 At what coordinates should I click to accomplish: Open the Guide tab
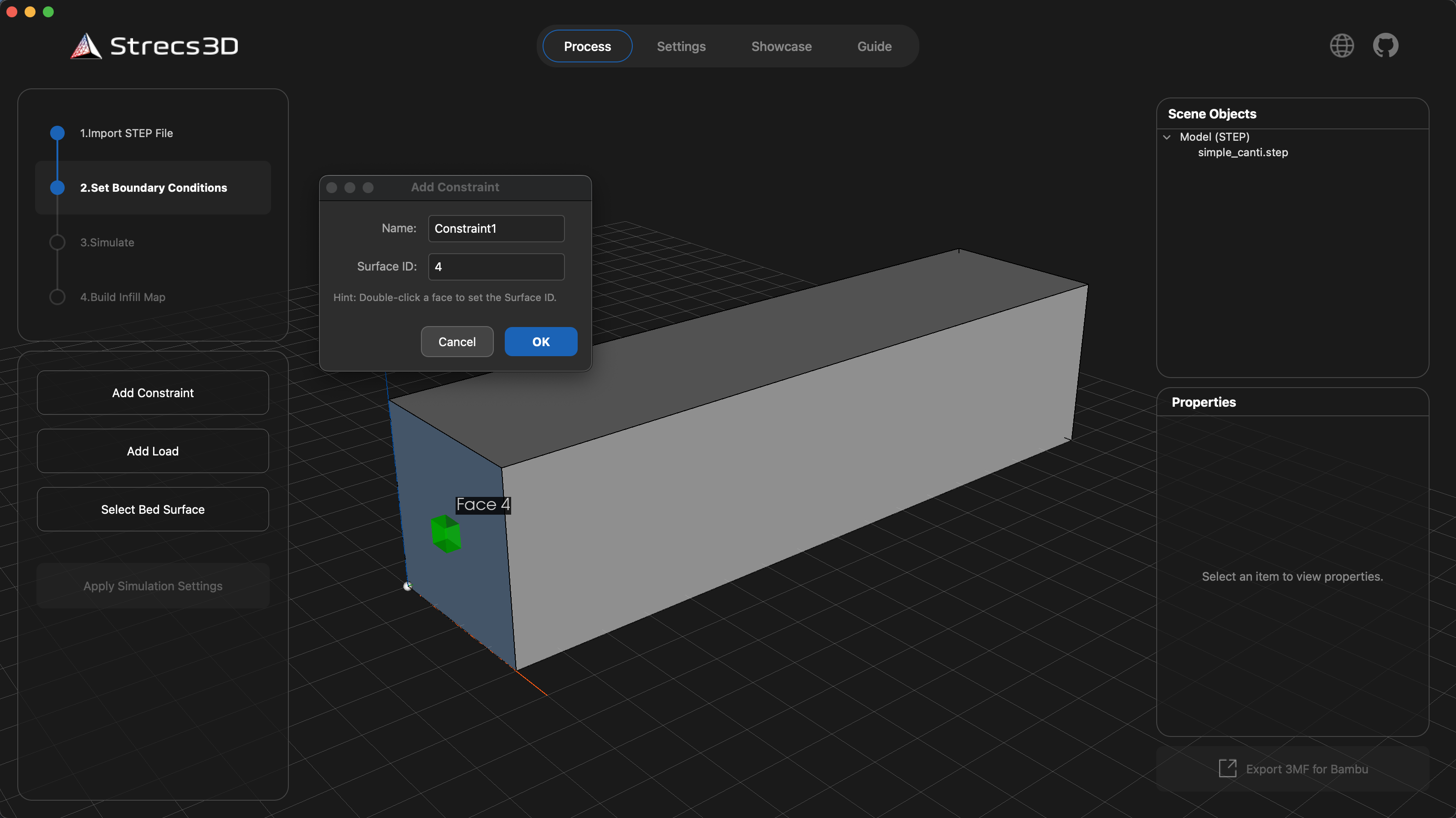874,46
